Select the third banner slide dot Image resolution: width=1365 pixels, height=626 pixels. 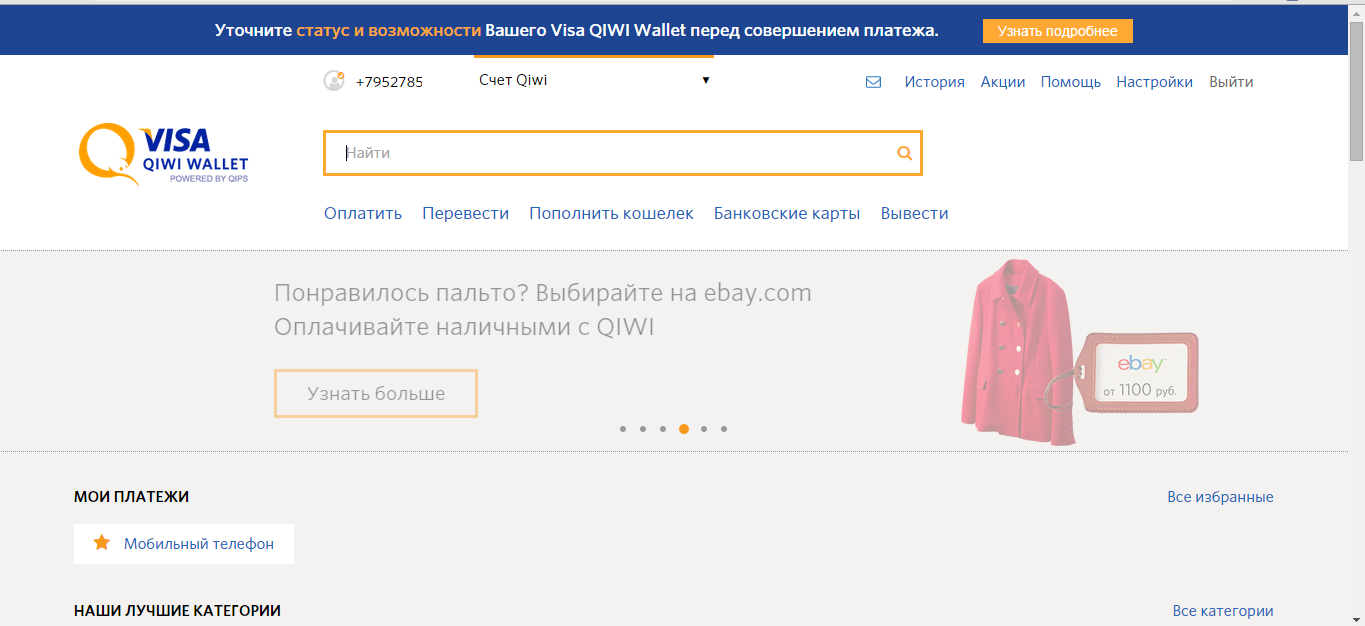(663, 429)
